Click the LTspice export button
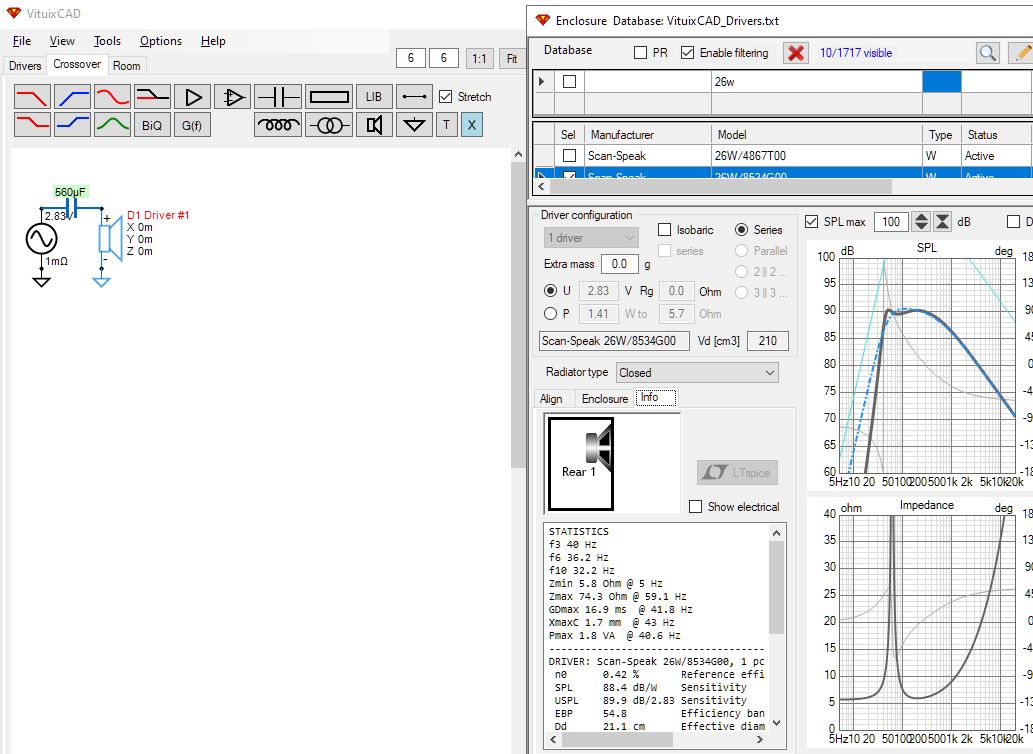 737,473
